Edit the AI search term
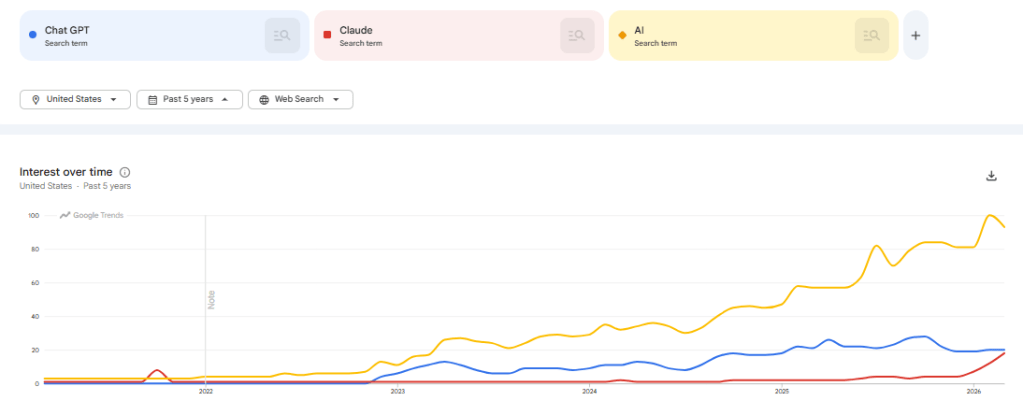 640,30
